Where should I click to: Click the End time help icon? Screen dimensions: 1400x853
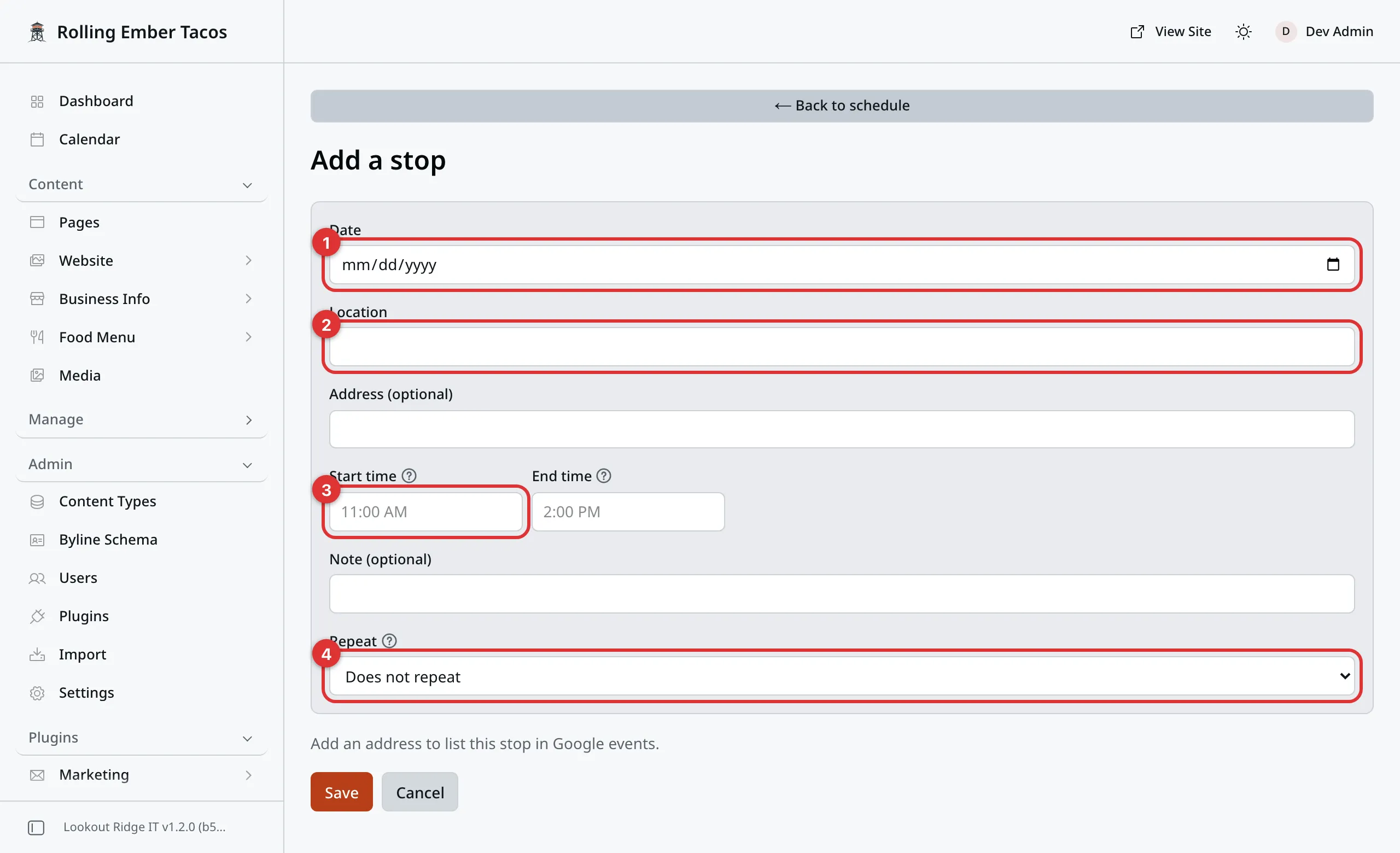tap(604, 476)
